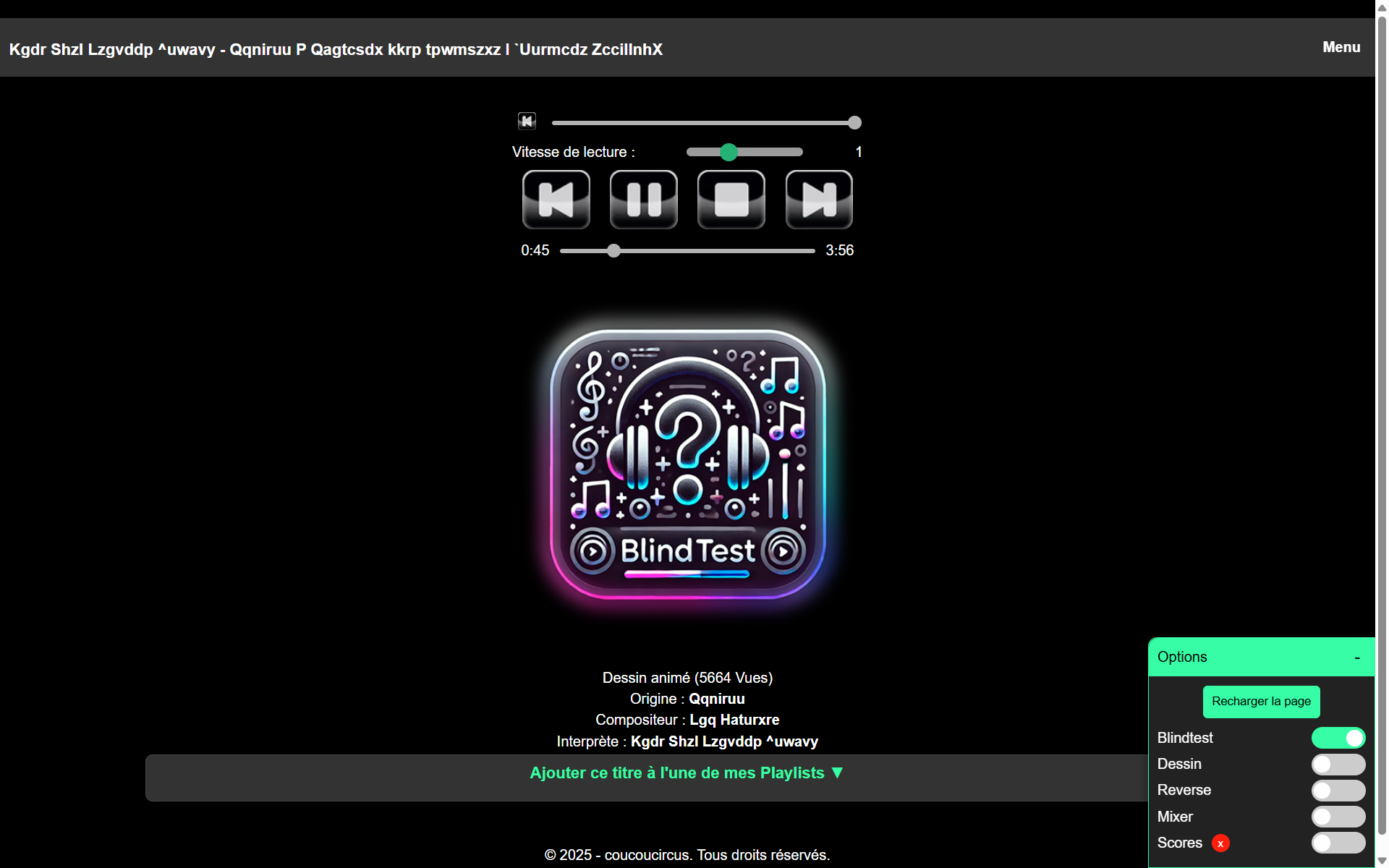Click the Qqniruu origin link
The height and width of the screenshot is (868, 1389).
[x=716, y=699]
